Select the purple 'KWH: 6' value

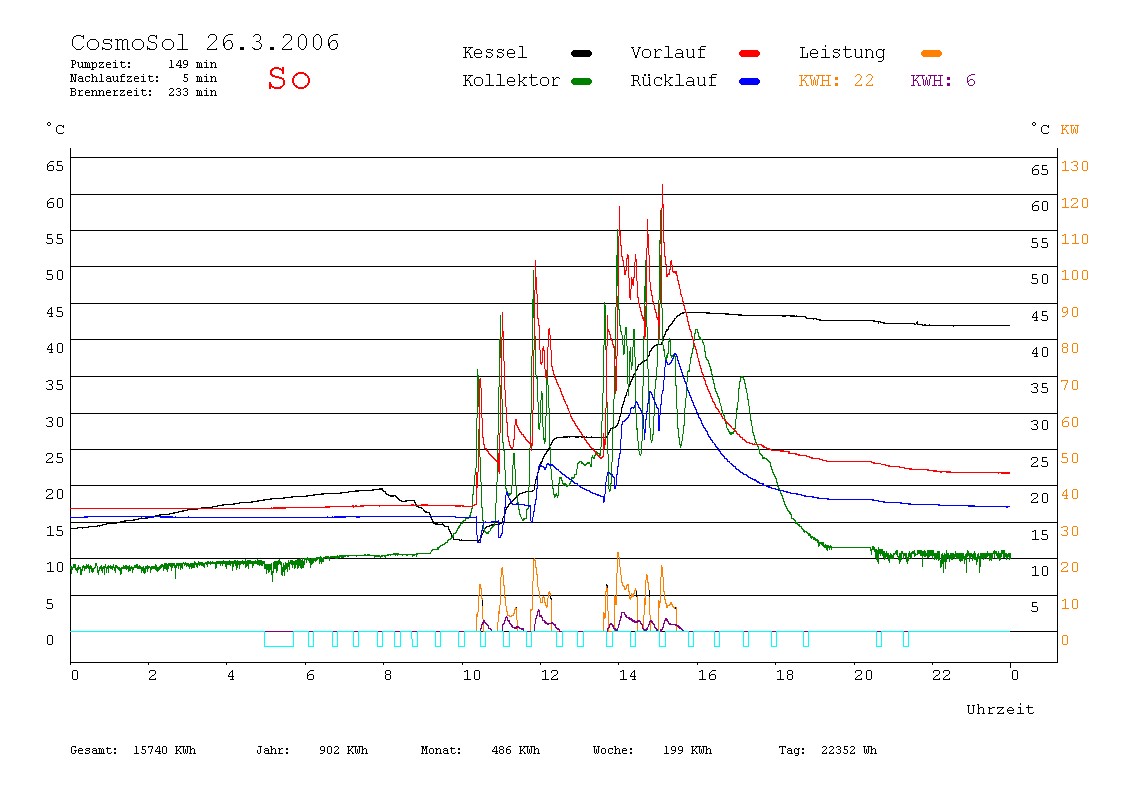pyautogui.click(x=943, y=81)
